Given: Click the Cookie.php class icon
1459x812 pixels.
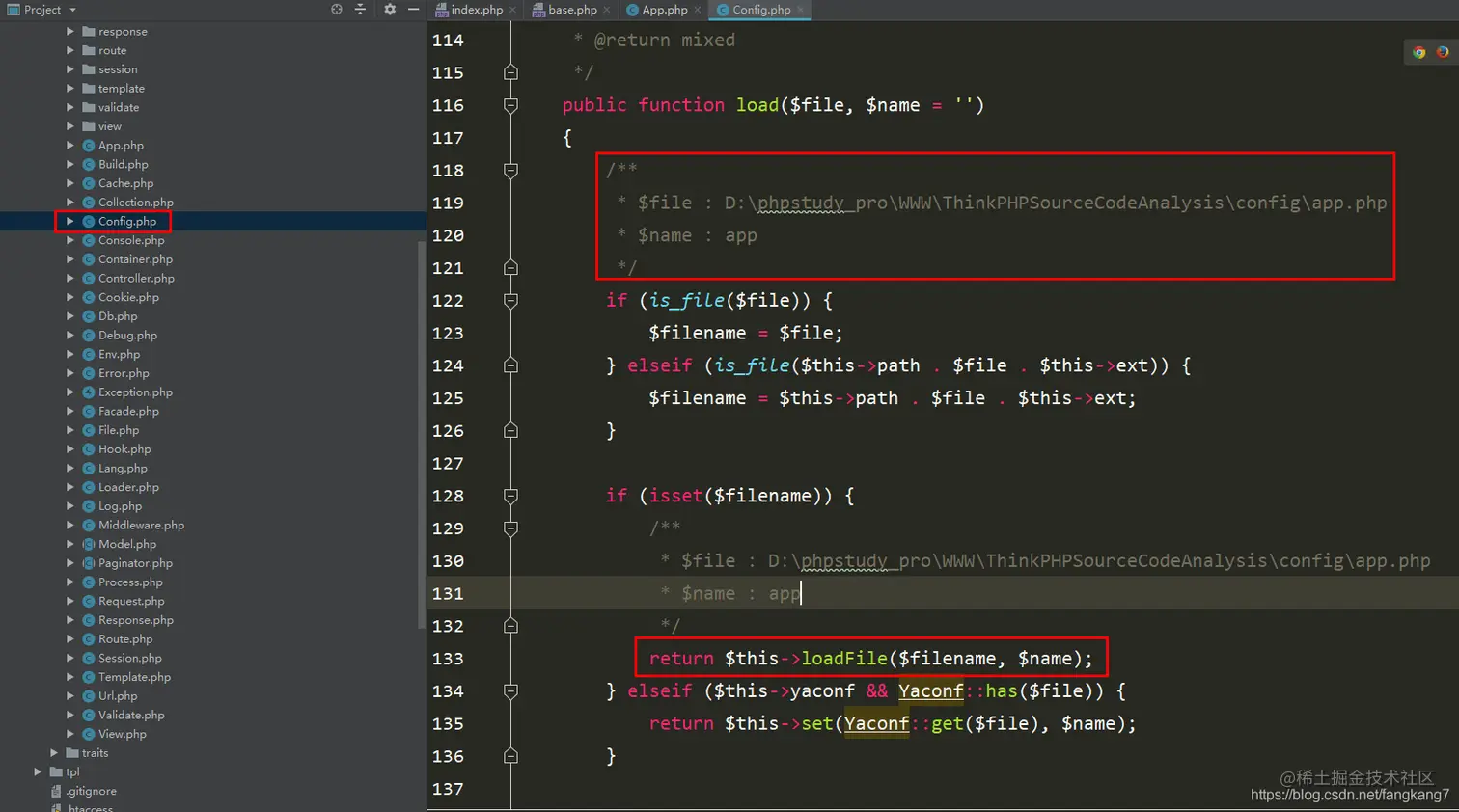Looking at the screenshot, I should pyautogui.click(x=89, y=297).
